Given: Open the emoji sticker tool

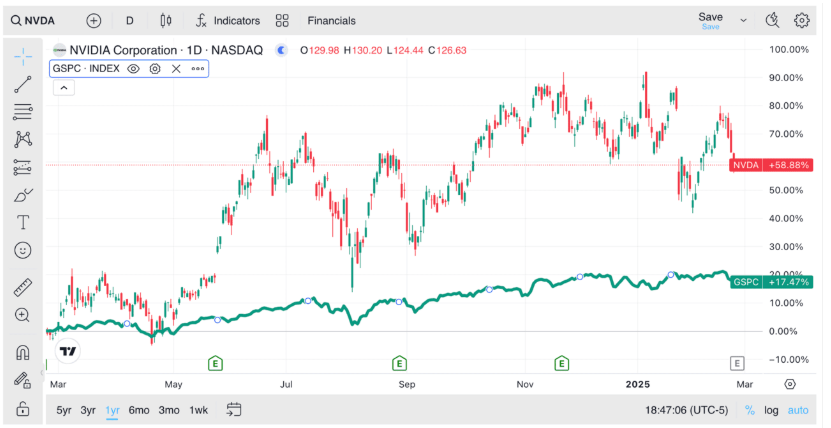Looking at the screenshot, I should pos(23,250).
